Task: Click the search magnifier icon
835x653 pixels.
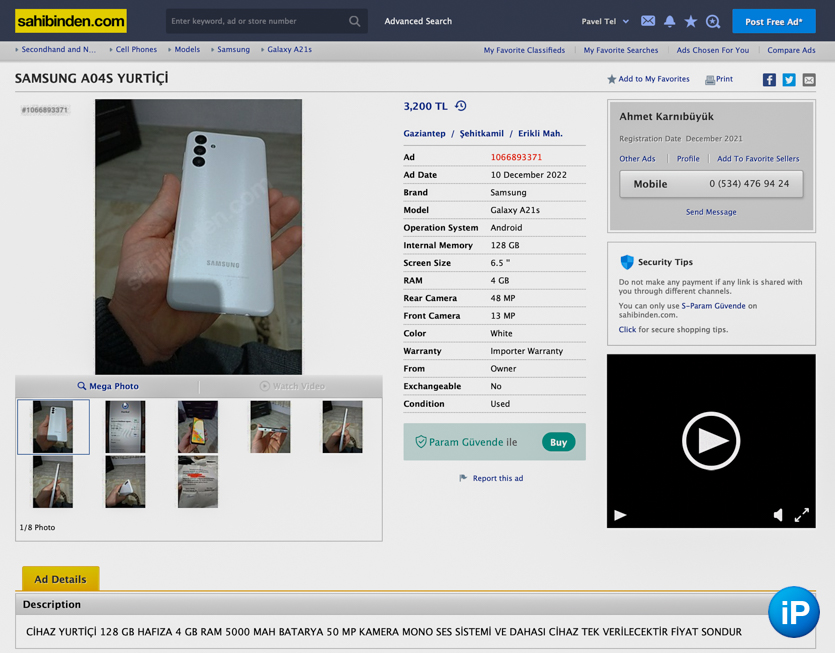Action: pos(355,21)
